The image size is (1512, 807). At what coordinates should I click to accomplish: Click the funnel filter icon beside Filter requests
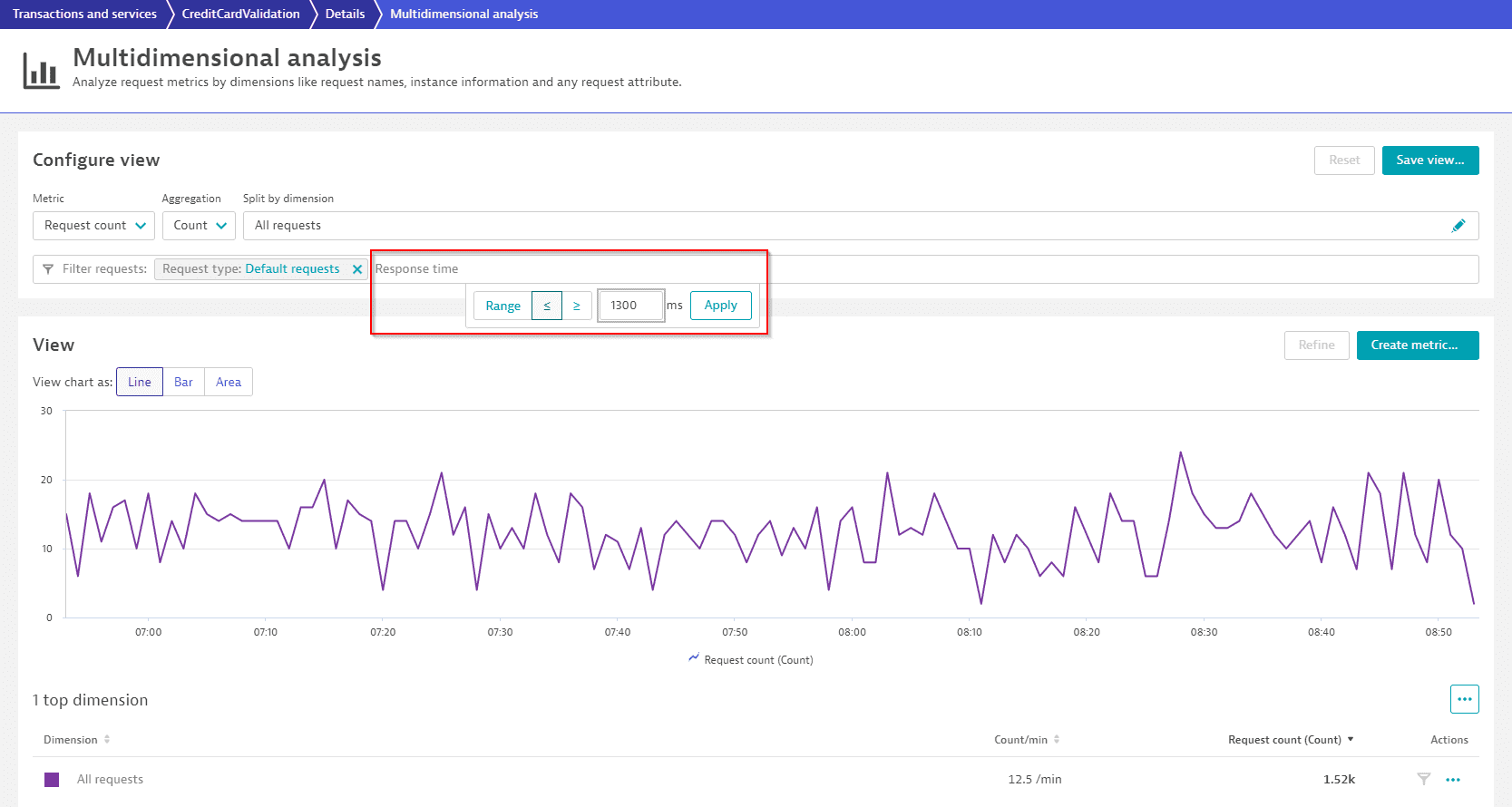tap(48, 269)
